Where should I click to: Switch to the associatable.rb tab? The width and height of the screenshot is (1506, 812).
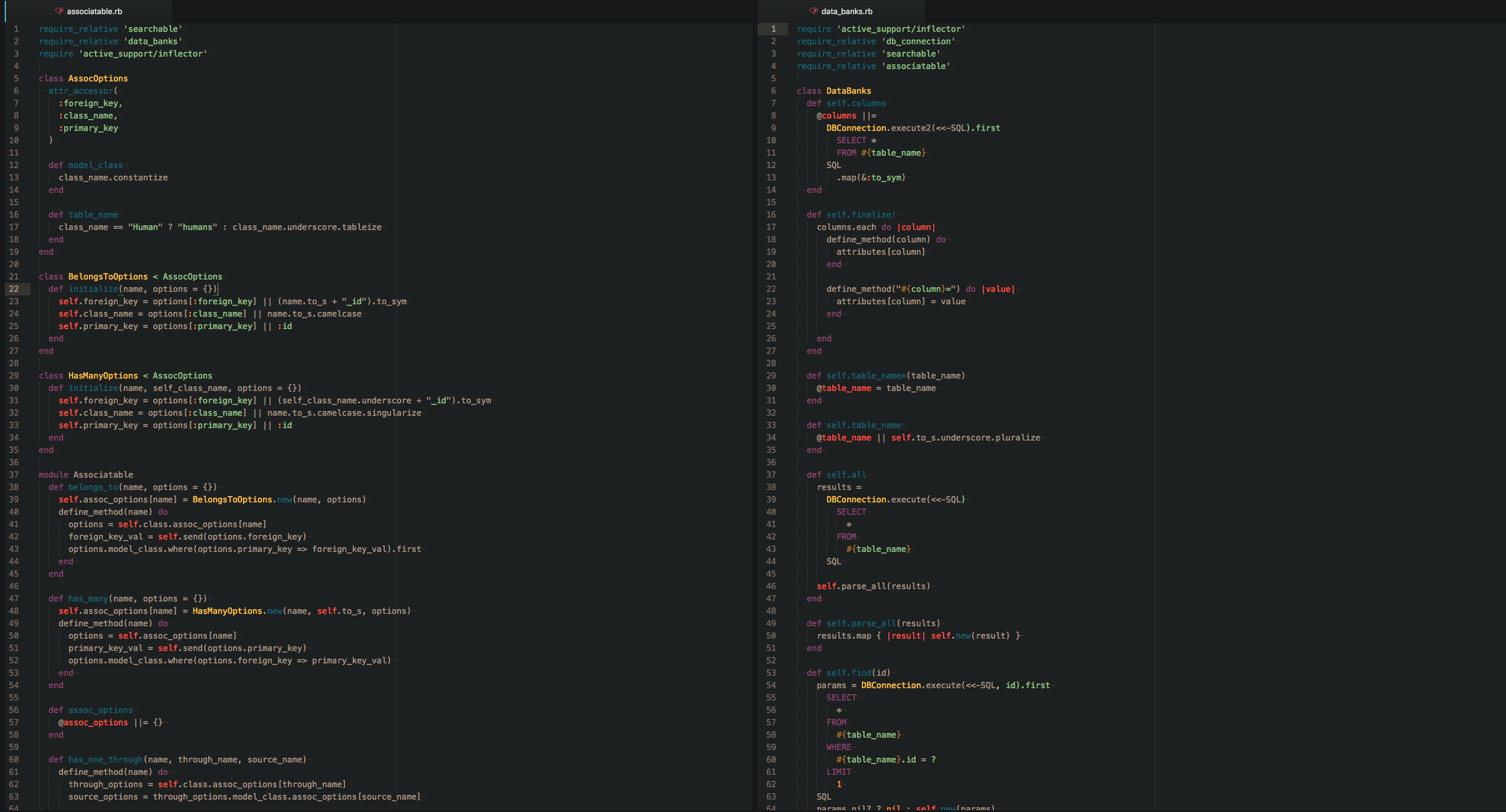click(94, 11)
